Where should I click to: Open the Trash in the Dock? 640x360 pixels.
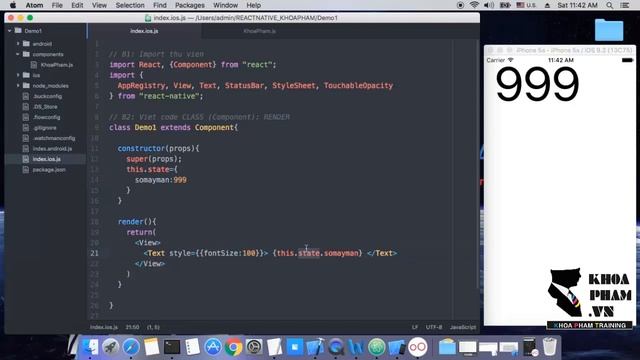549,347
